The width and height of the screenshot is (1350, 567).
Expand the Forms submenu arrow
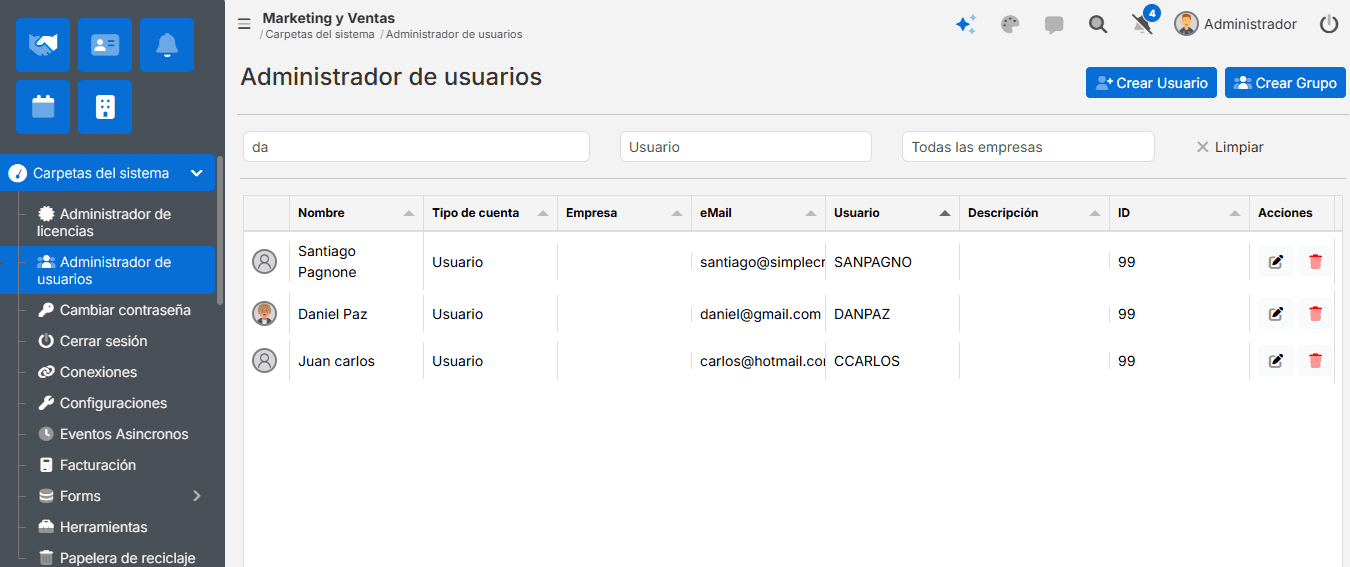coord(197,496)
